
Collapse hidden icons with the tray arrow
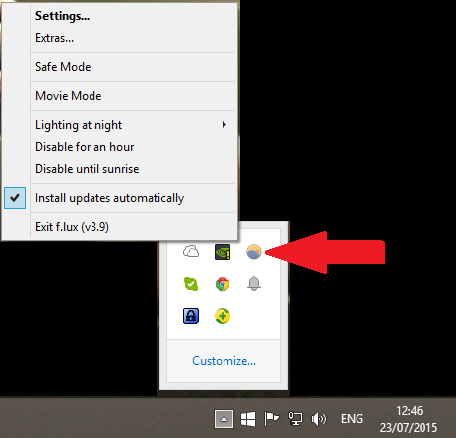pos(224,419)
